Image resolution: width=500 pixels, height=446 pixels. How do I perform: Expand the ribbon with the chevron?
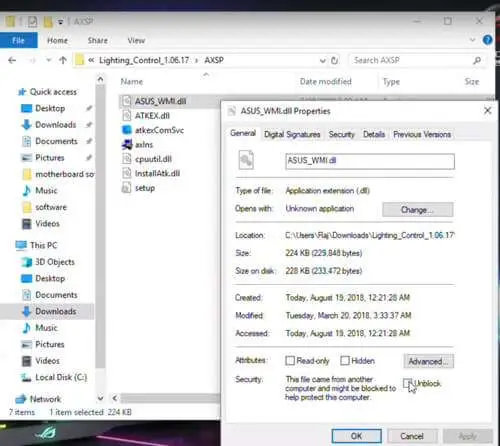coord(472,40)
